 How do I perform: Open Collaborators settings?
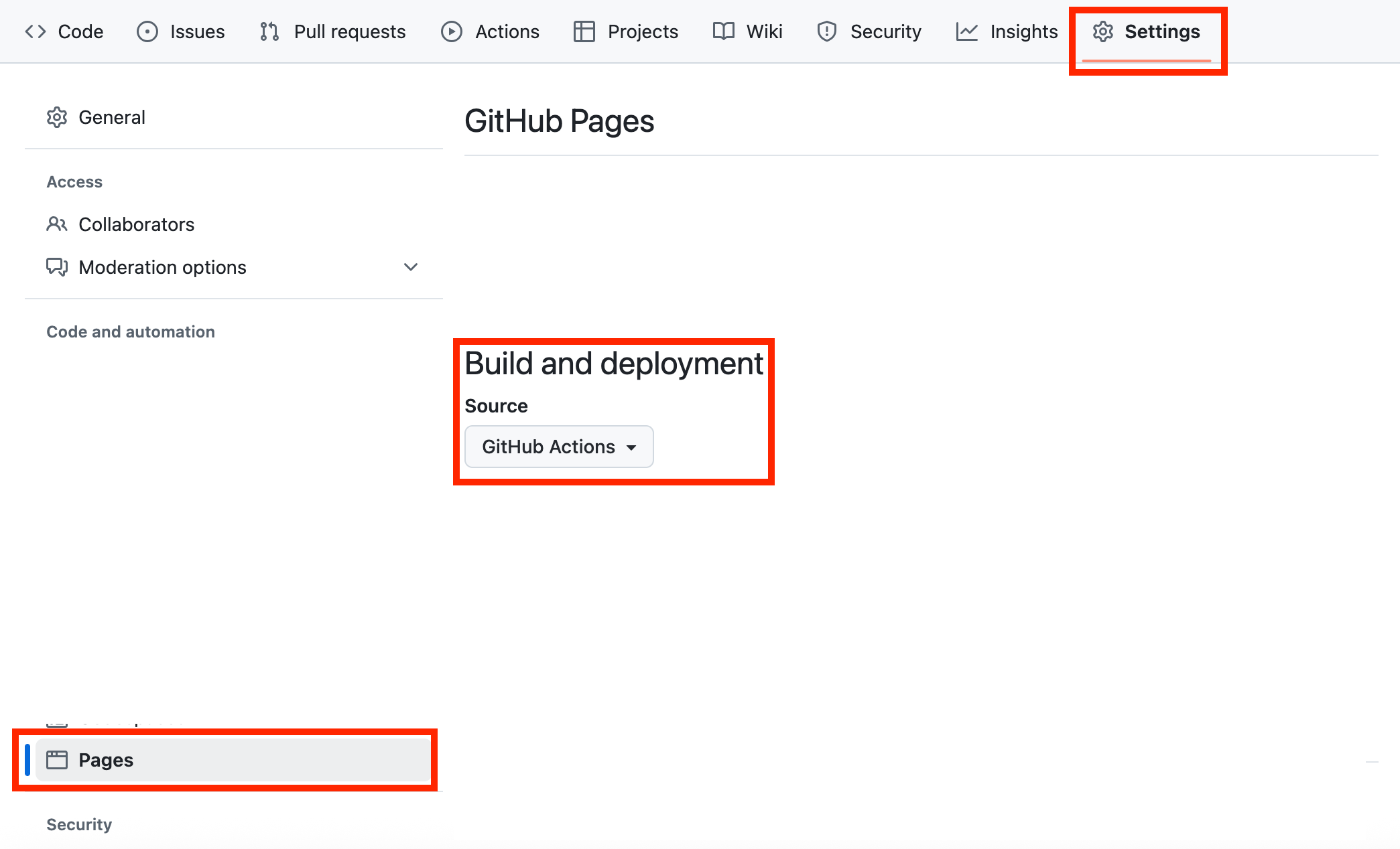[234, 224]
